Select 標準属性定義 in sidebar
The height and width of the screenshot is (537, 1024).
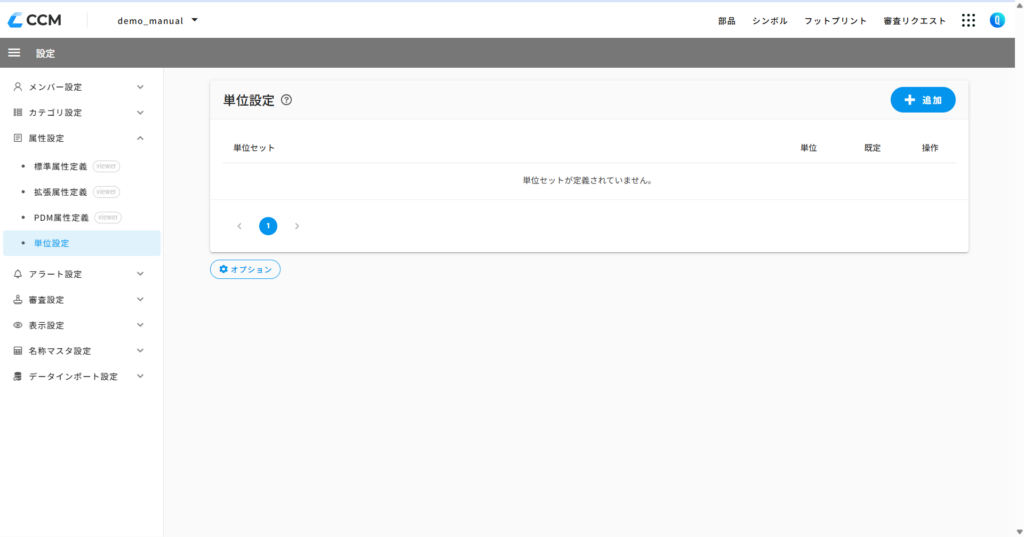60,166
